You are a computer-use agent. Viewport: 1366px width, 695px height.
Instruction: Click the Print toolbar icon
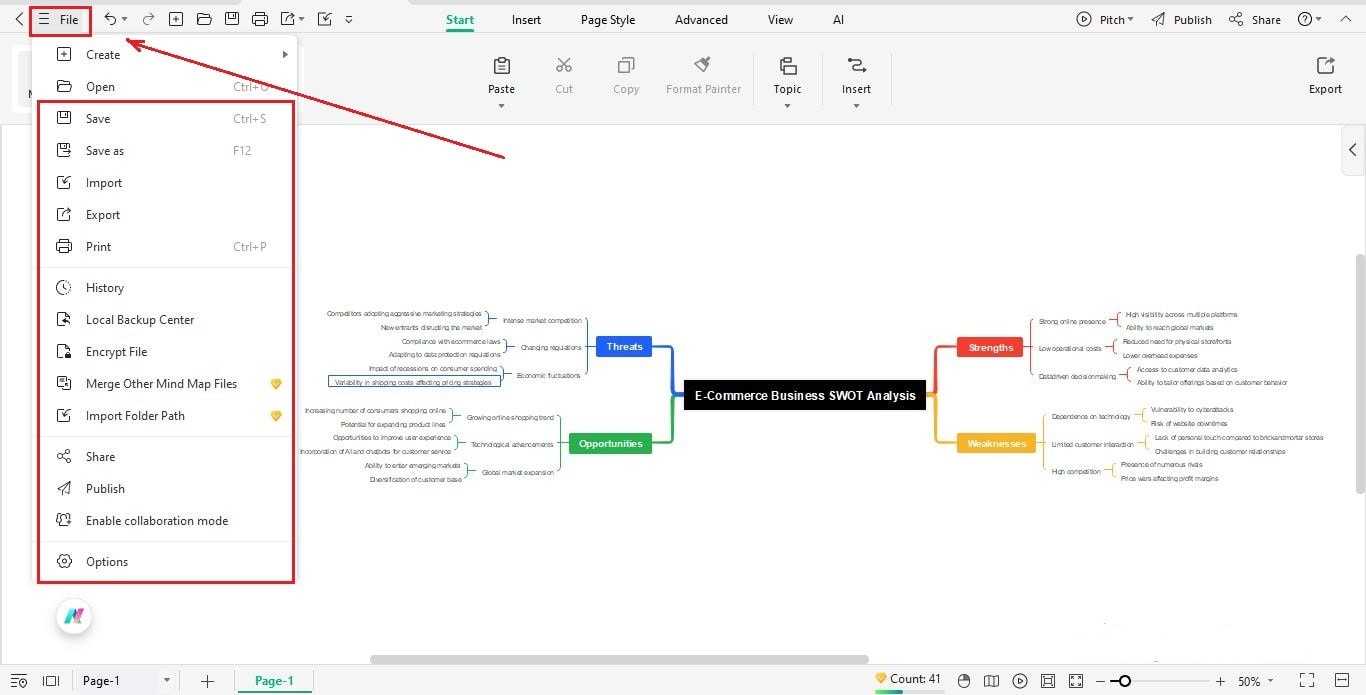[x=260, y=19]
